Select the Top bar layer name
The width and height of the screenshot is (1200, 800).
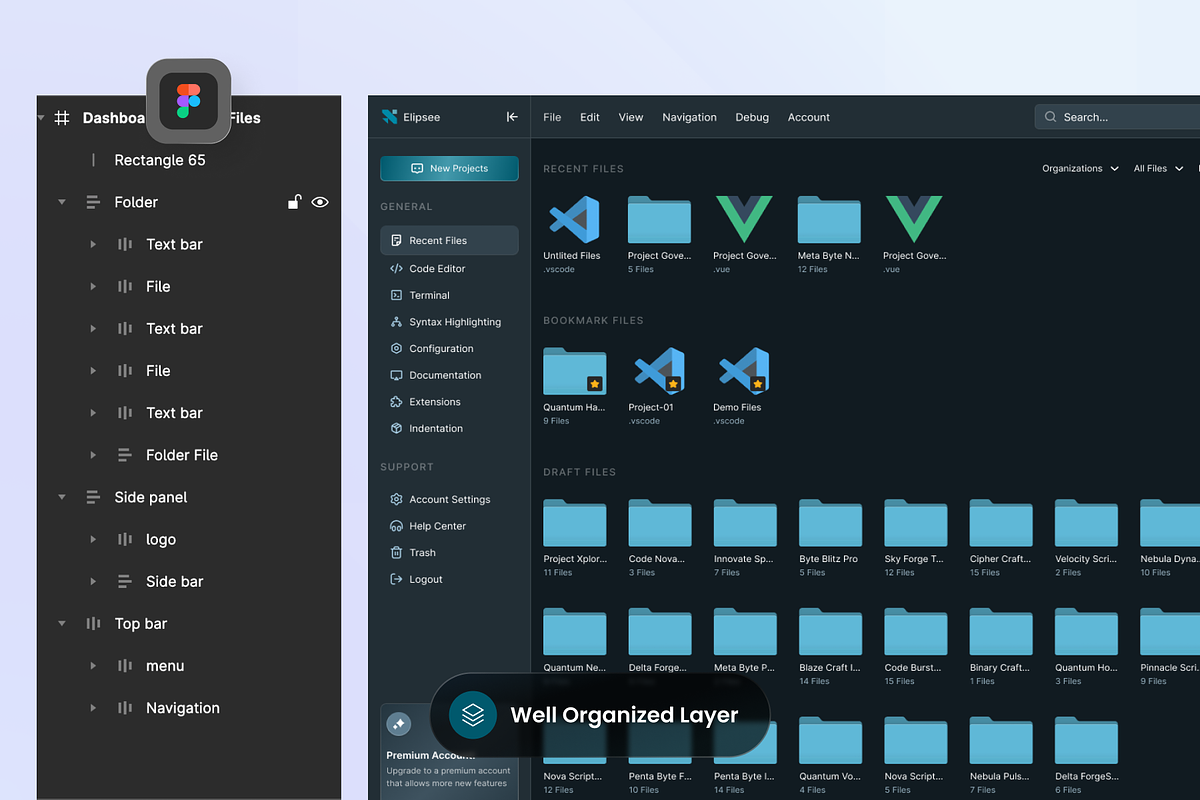coord(141,623)
